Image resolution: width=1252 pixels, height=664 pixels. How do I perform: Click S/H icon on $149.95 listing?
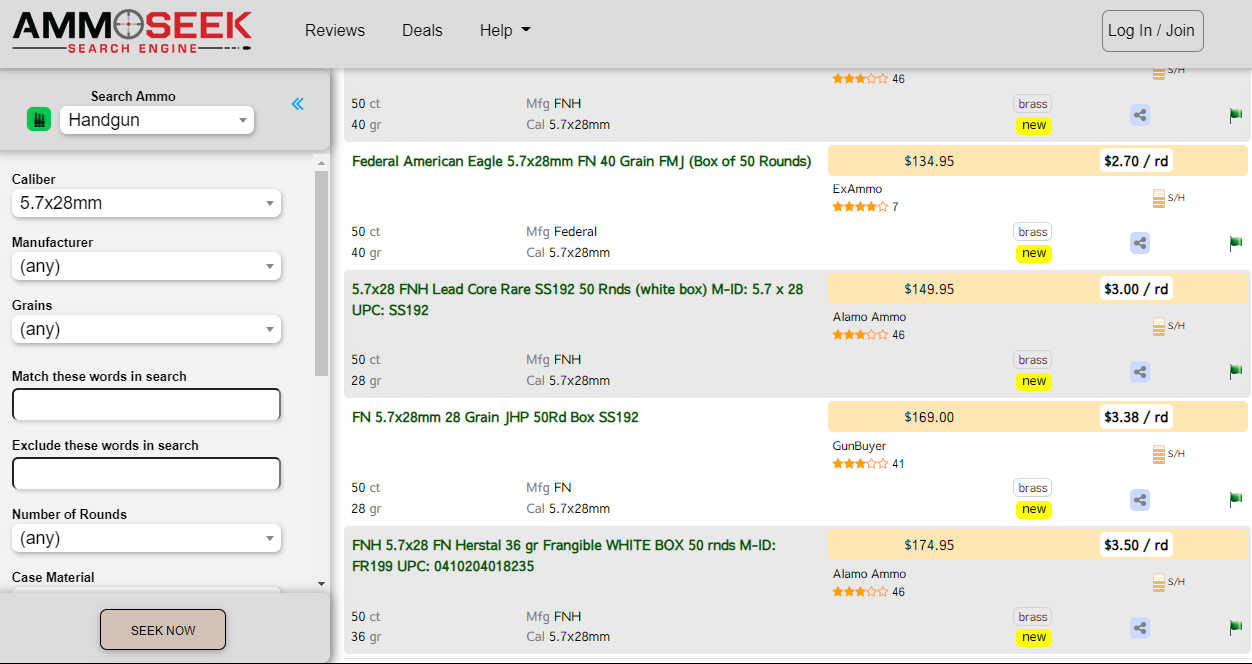[x=1168, y=326]
